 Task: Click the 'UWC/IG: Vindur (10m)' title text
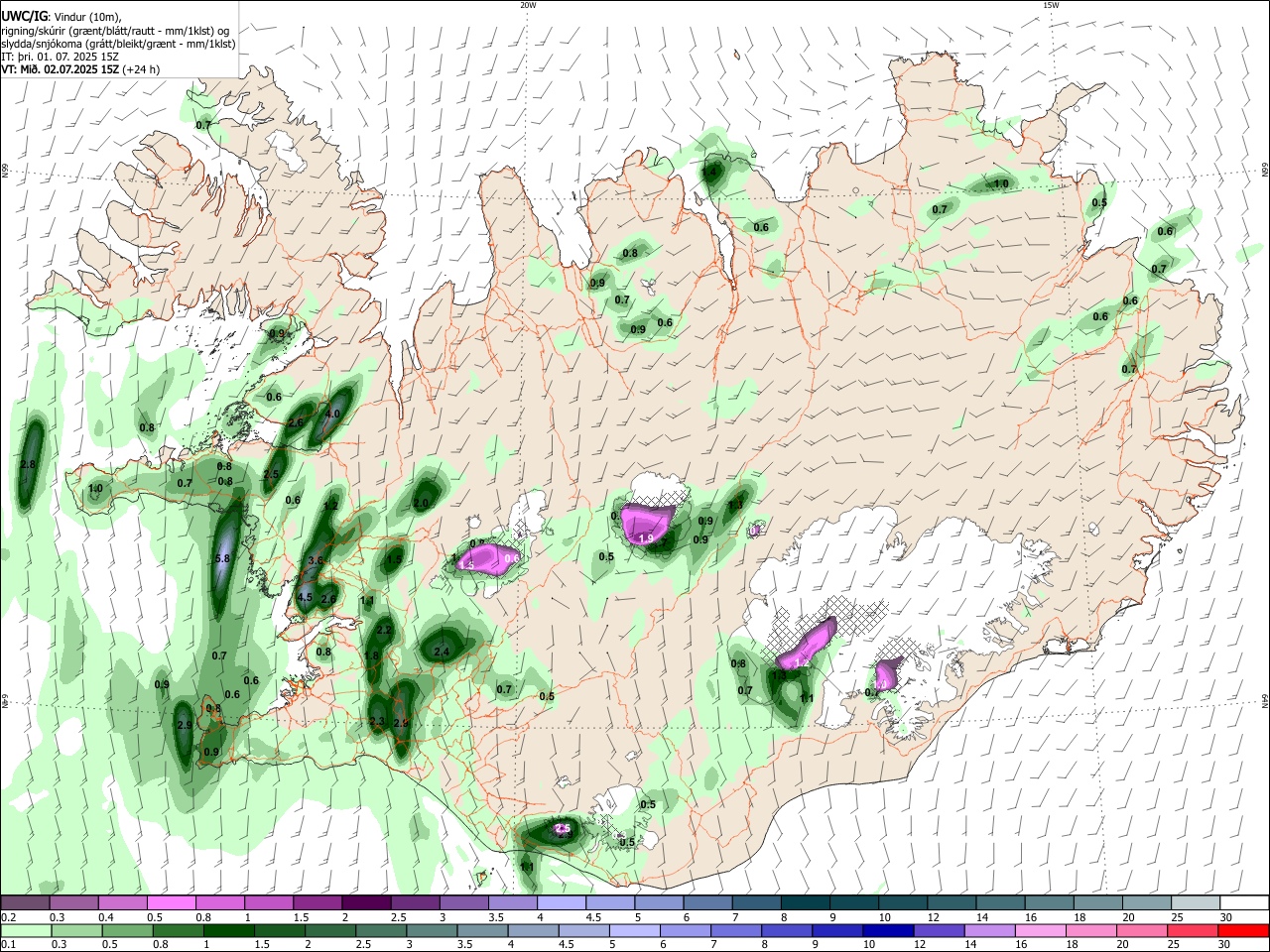[62, 16]
